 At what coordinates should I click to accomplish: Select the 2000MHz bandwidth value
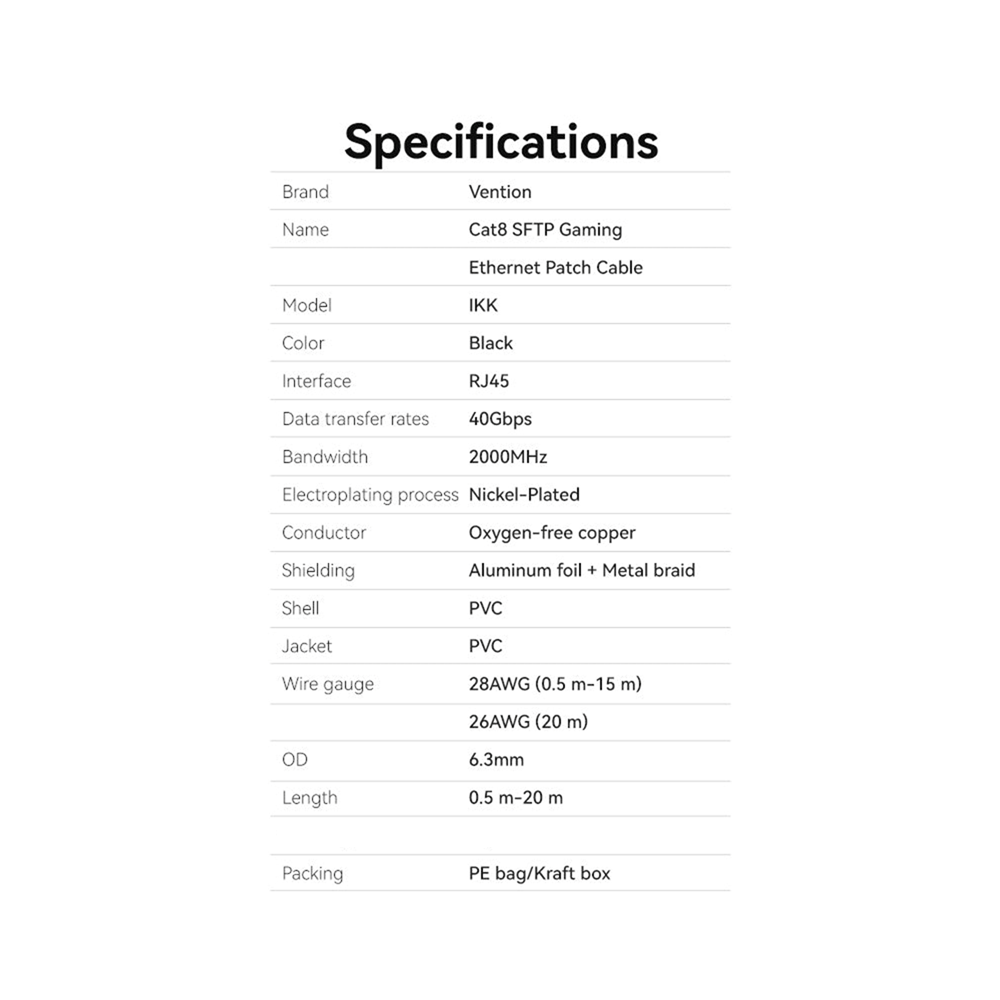click(508, 457)
